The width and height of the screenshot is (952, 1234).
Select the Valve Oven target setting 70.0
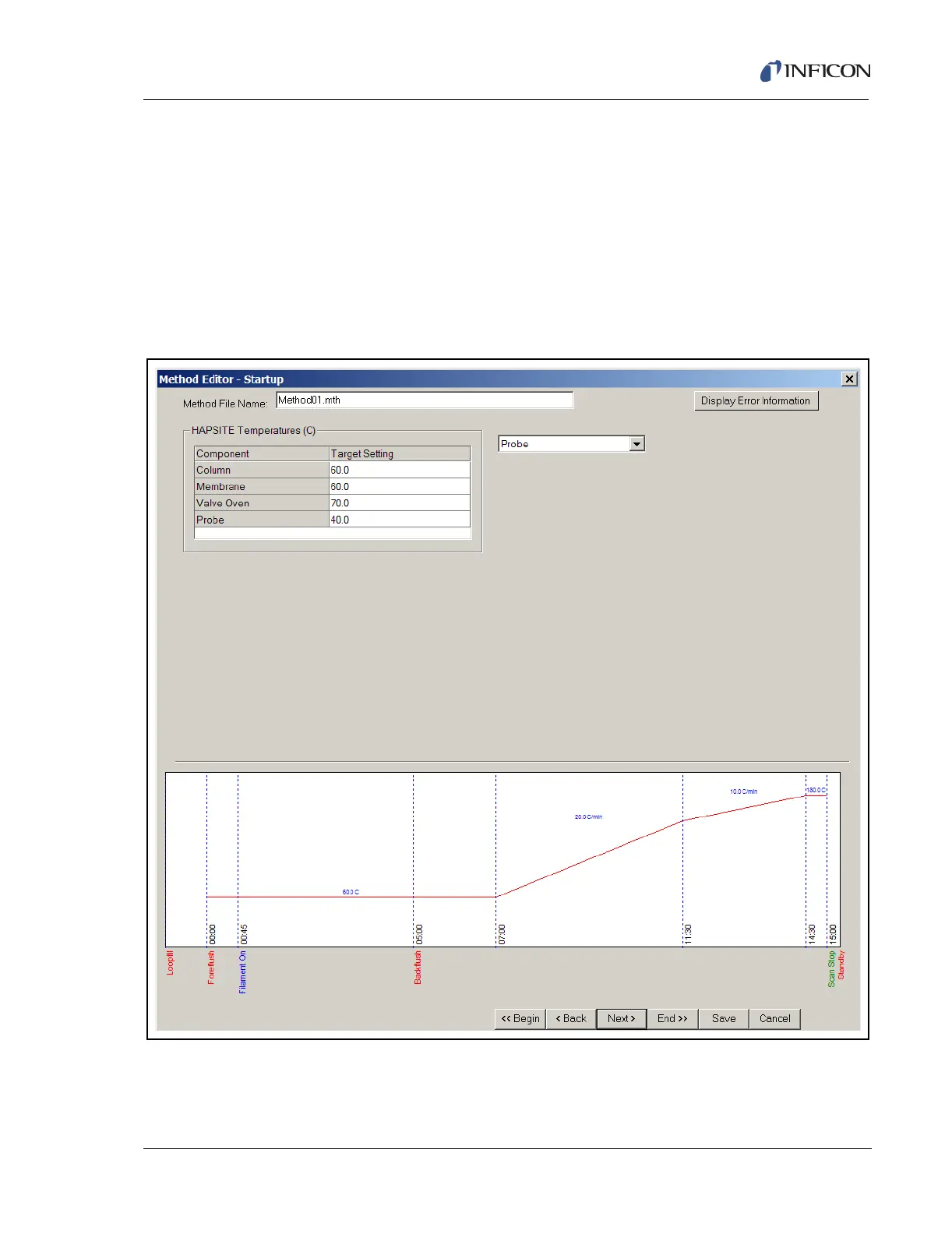(x=400, y=503)
